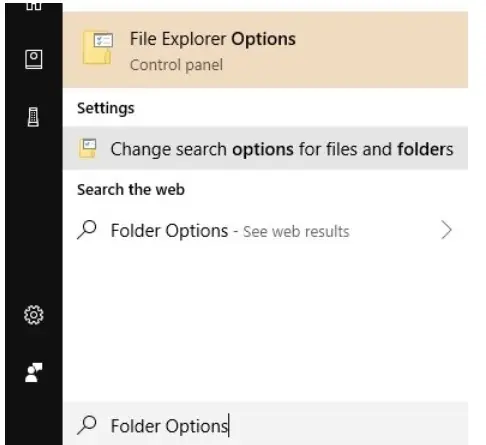Open the Folder Options web suggestion text
This screenshot has height=445, width=486.
(169, 231)
